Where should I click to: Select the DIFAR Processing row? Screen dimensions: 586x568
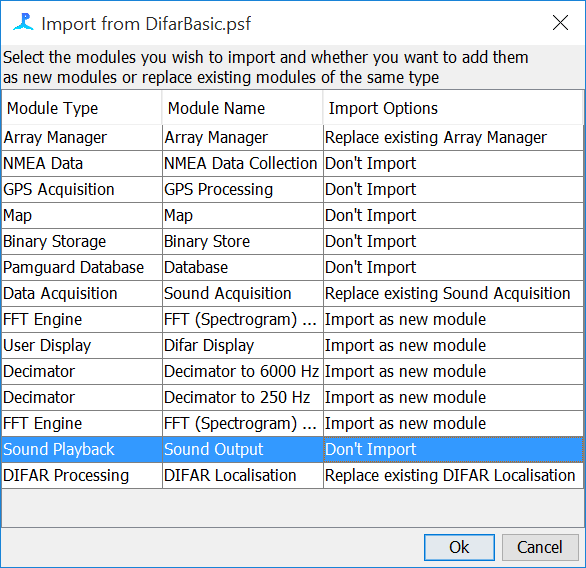pos(293,476)
